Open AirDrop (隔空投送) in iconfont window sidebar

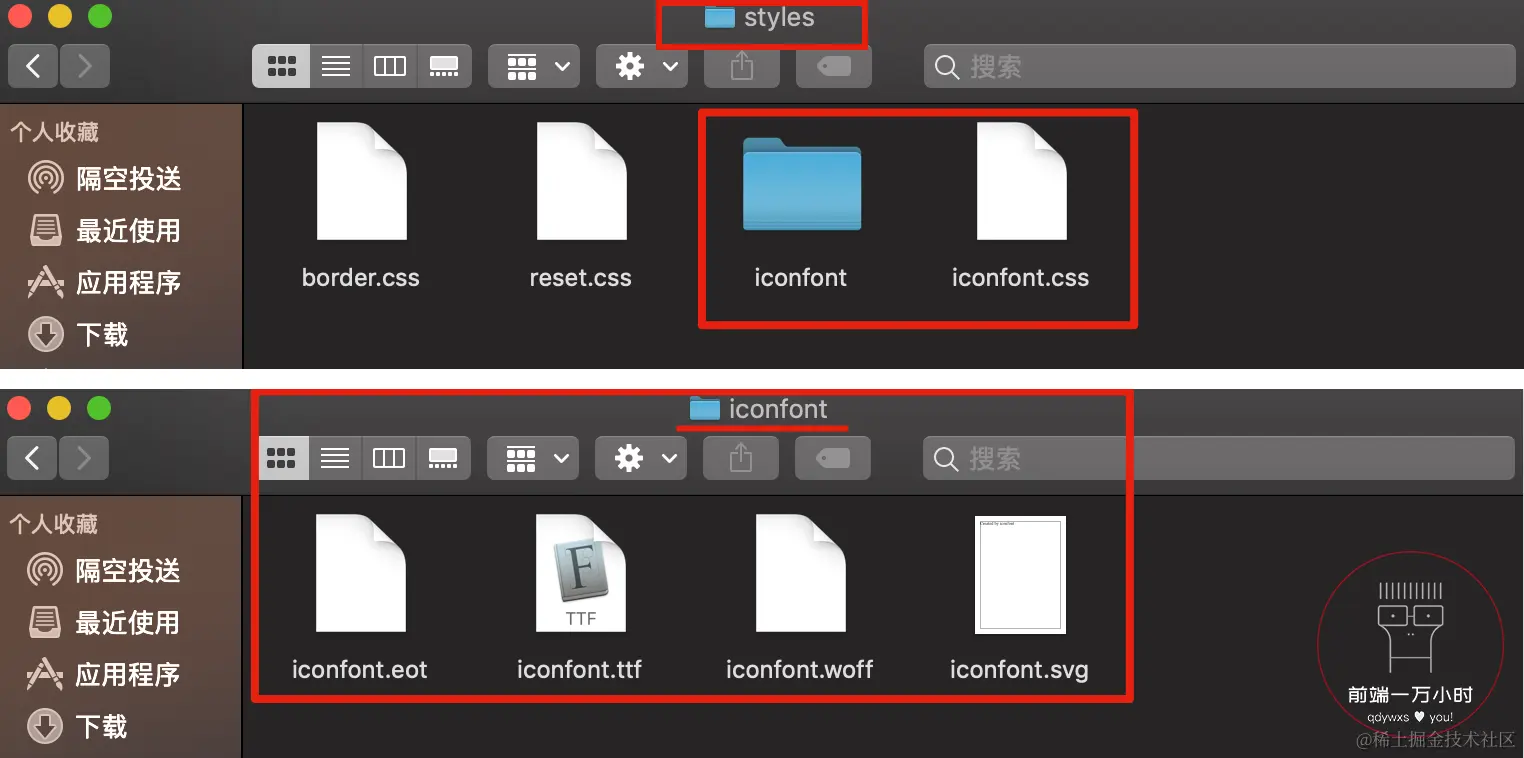pyautogui.click(x=105, y=571)
